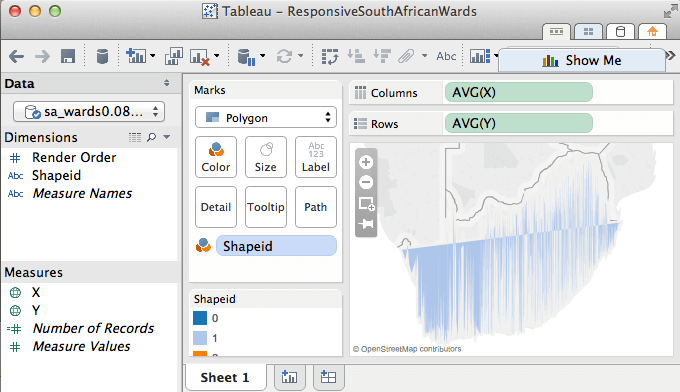Image resolution: width=680 pixels, height=392 pixels.
Task: Click the refresh run update icon
Action: [284, 56]
